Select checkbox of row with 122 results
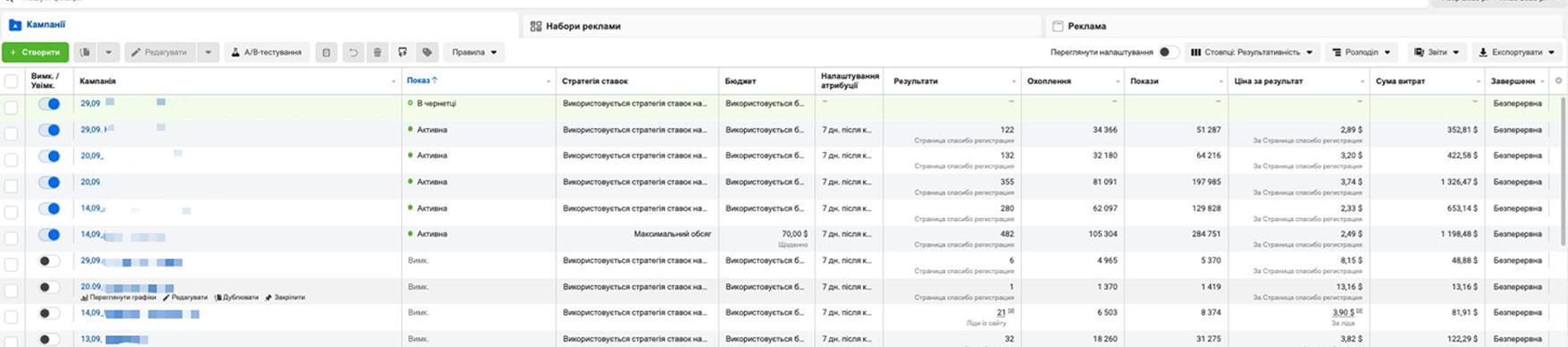Screen dimensions: 1568x347 (11, 133)
